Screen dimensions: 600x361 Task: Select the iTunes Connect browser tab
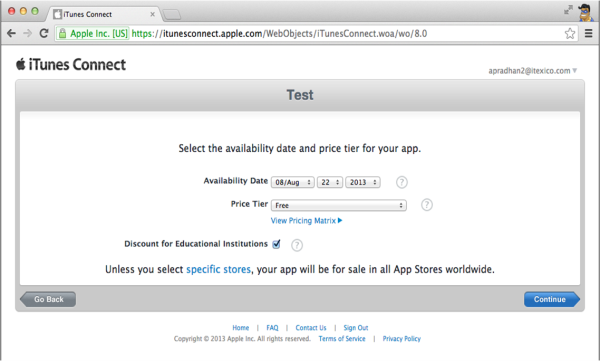[x=103, y=14]
